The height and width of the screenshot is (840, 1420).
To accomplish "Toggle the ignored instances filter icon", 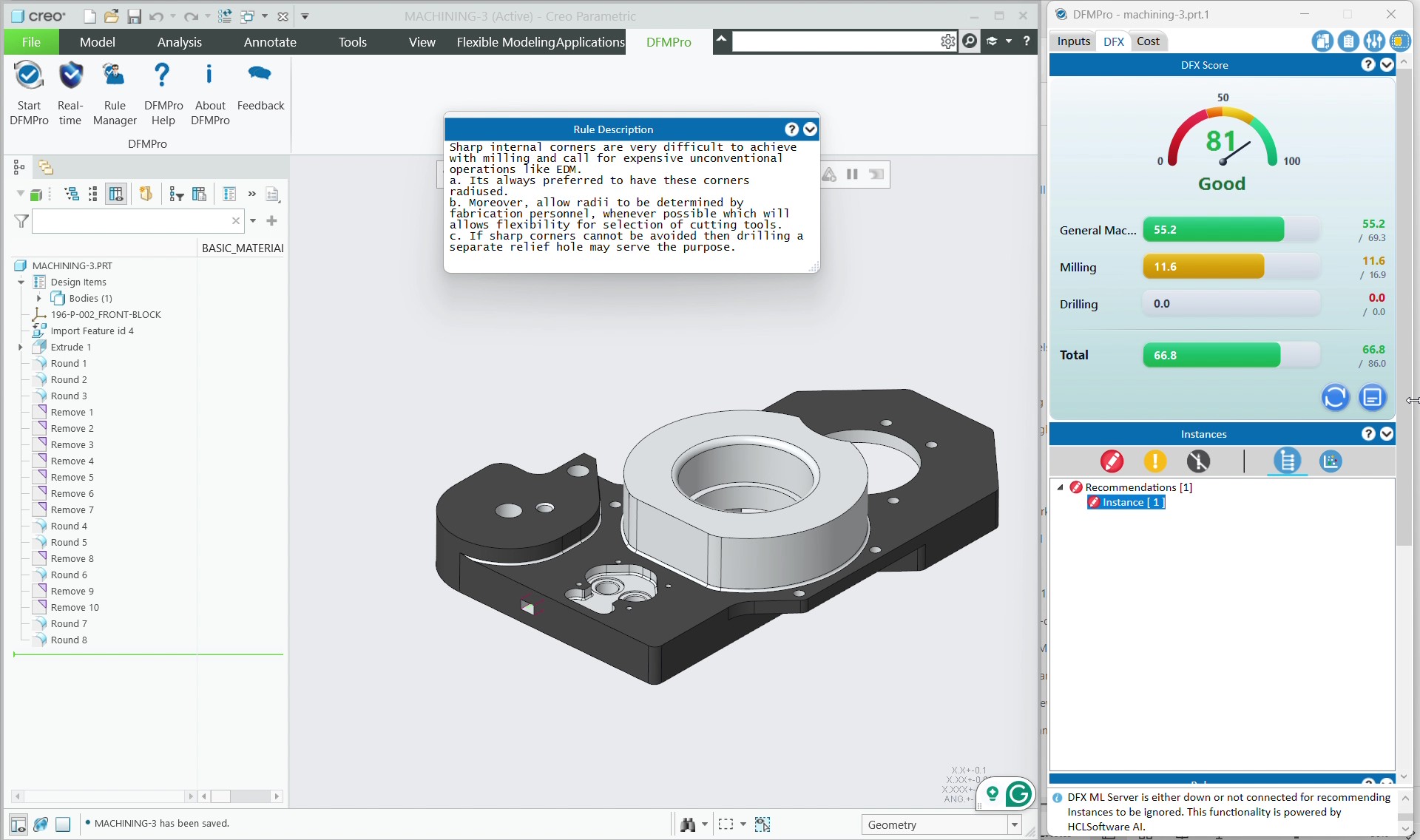I will [1198, 461].
